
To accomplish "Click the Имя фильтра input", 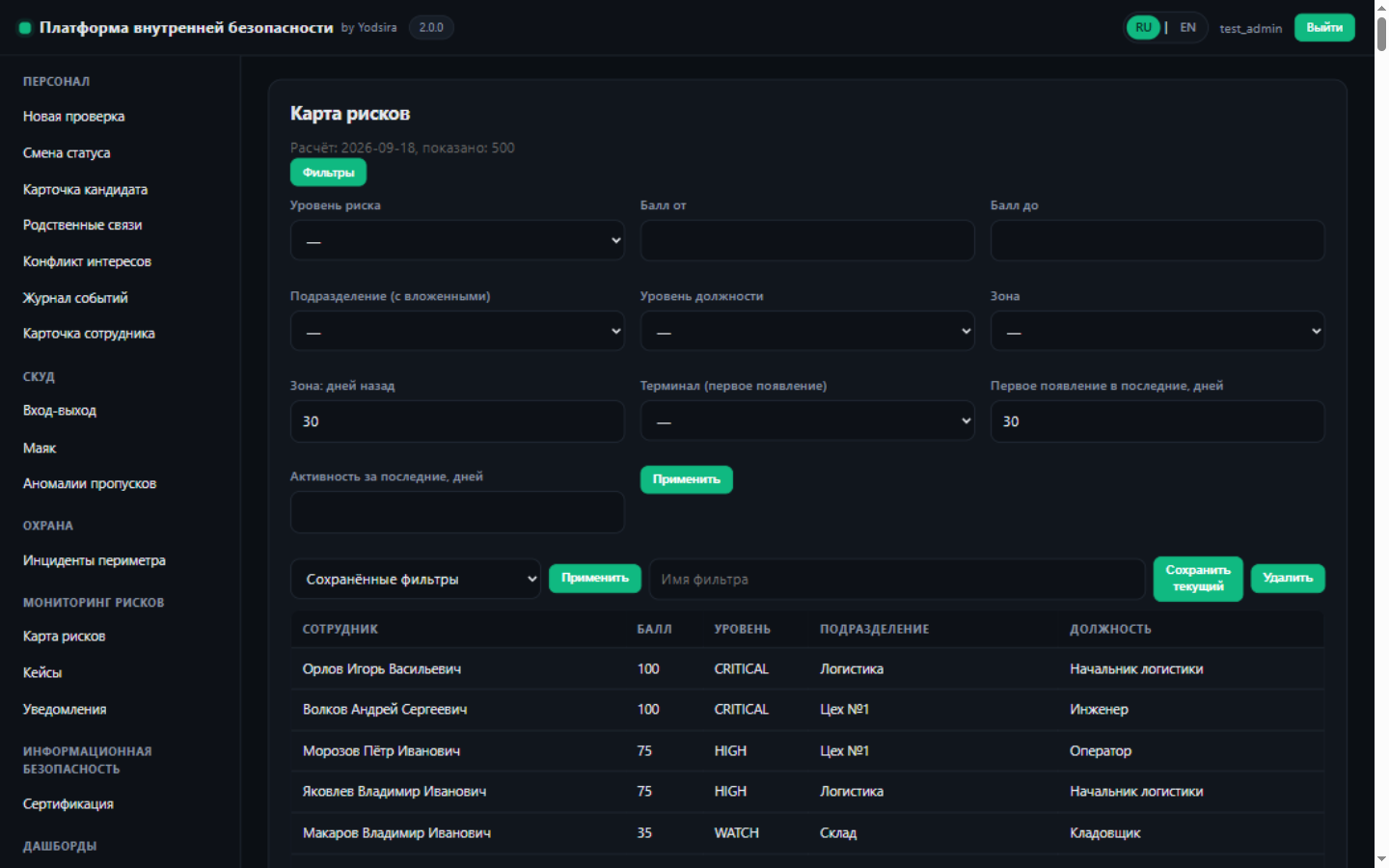I will point(897,579).
